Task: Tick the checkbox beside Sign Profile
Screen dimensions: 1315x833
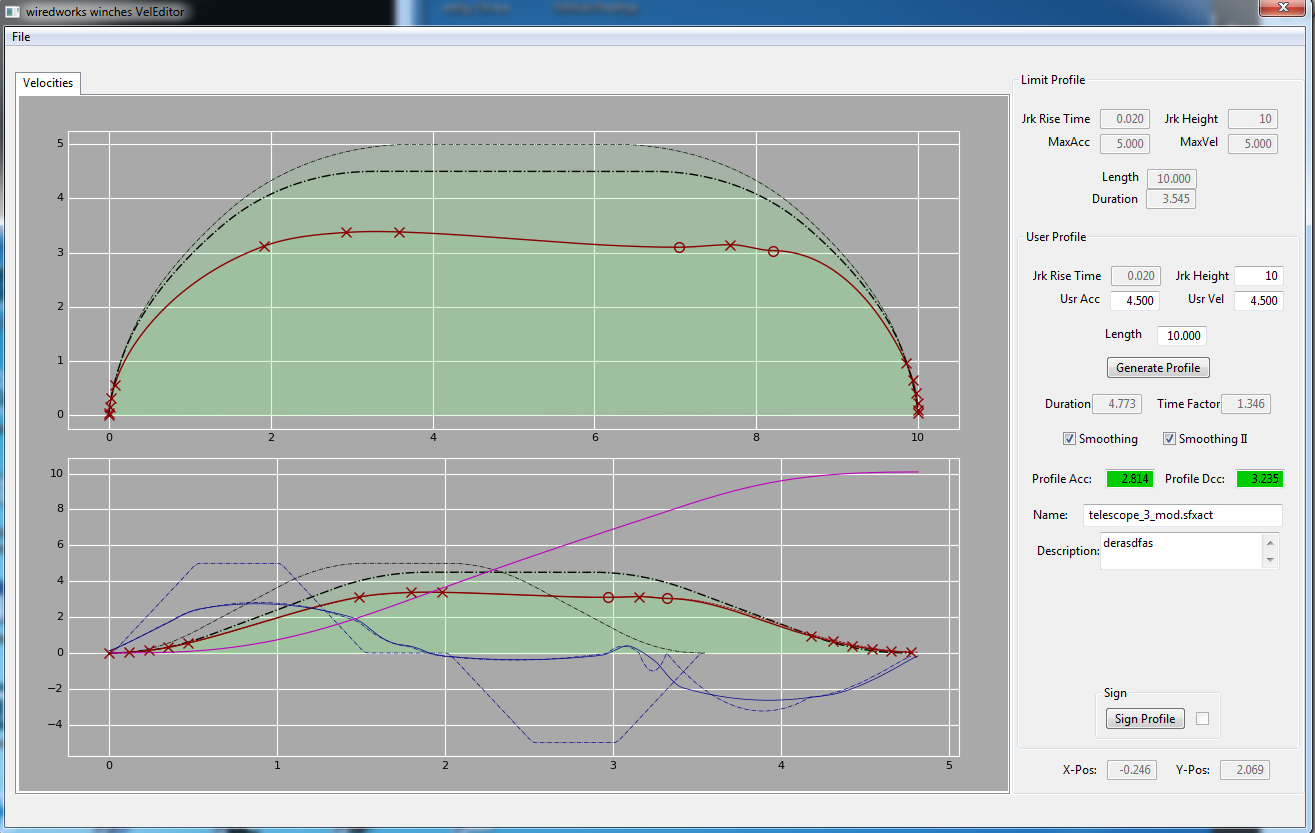Action: tap(1203, 718)
